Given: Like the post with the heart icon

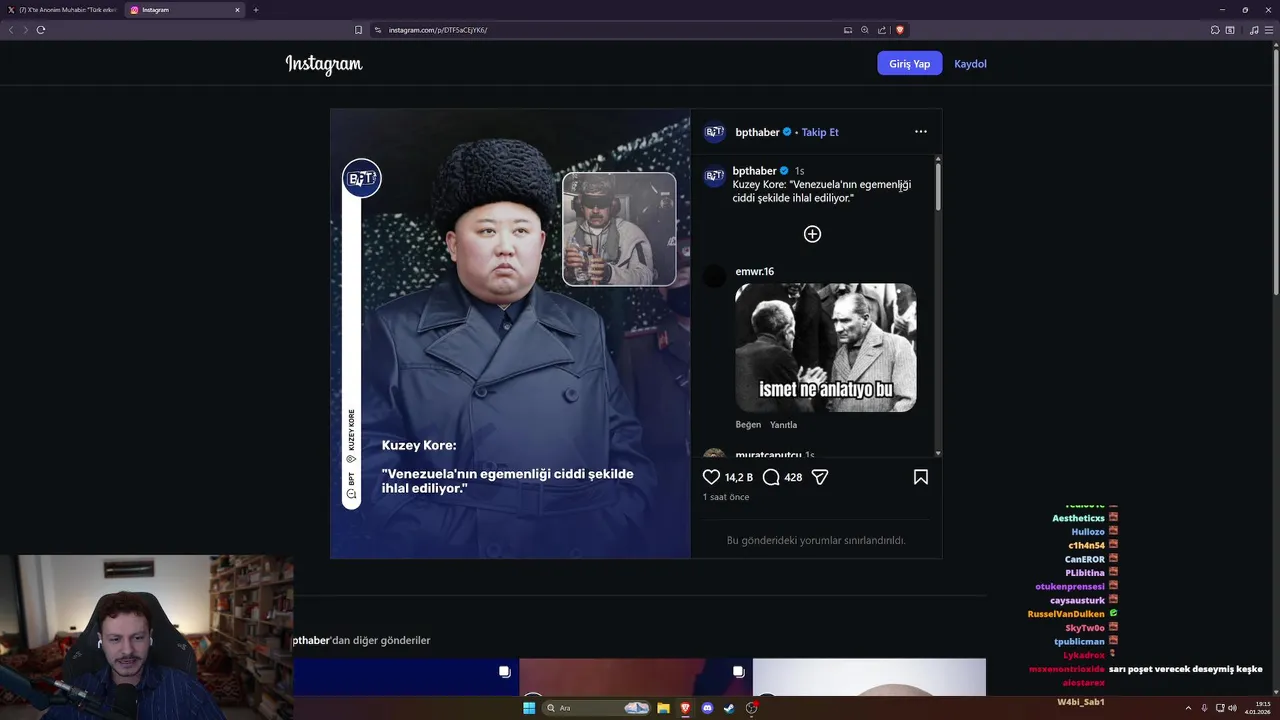Looking at the screenshot, I should point(711,477).
